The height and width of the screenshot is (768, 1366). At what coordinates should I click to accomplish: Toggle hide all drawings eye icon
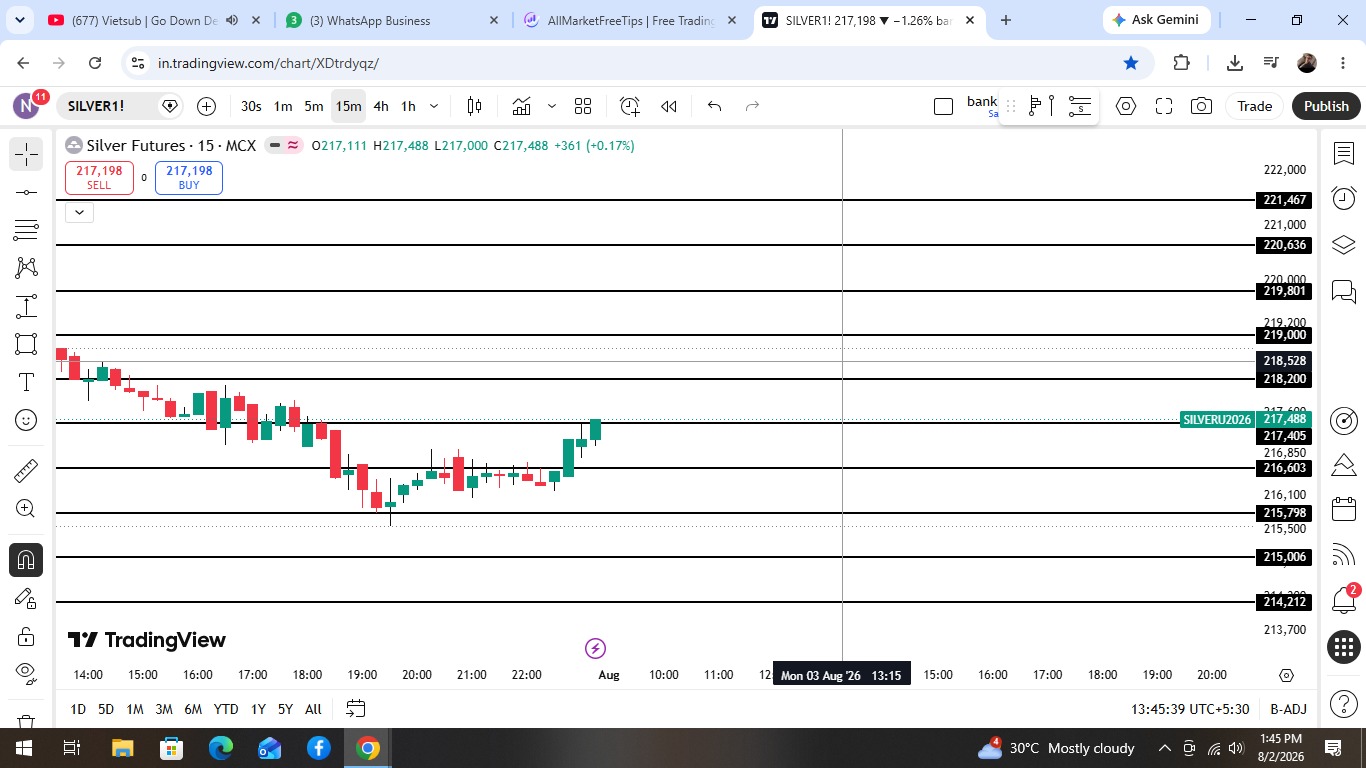(x=26, y=672)
